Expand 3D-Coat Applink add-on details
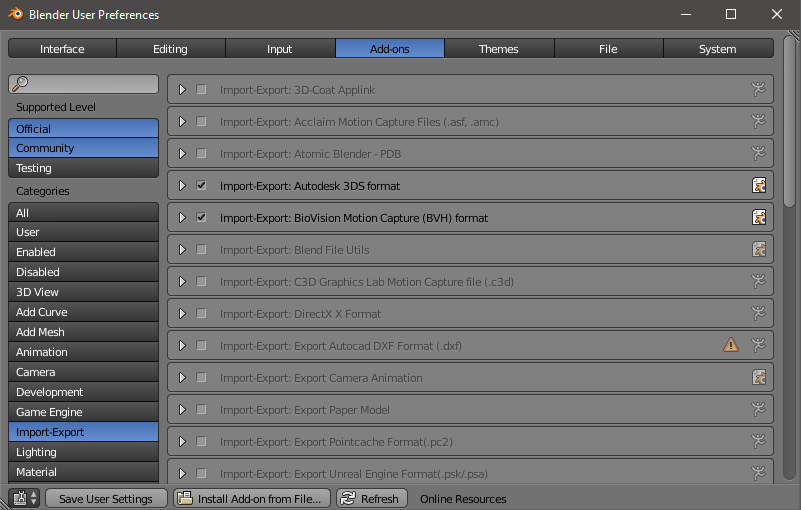This screenshot has width=801, height=510. point(182,89)
